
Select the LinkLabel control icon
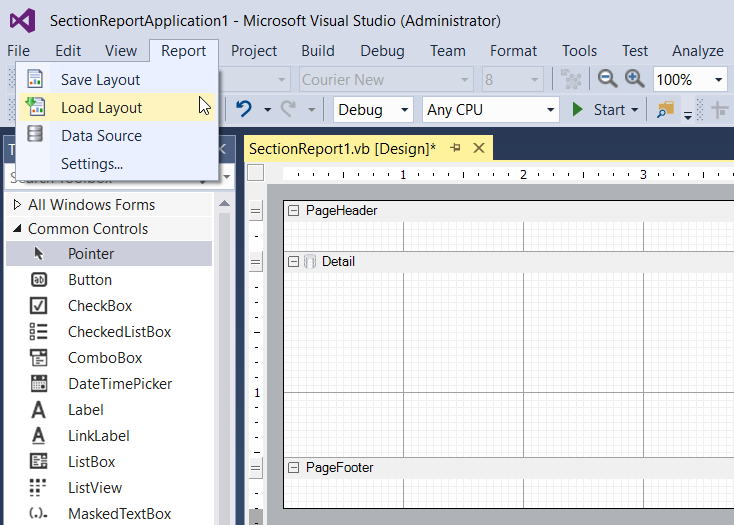tap(38, 436)
